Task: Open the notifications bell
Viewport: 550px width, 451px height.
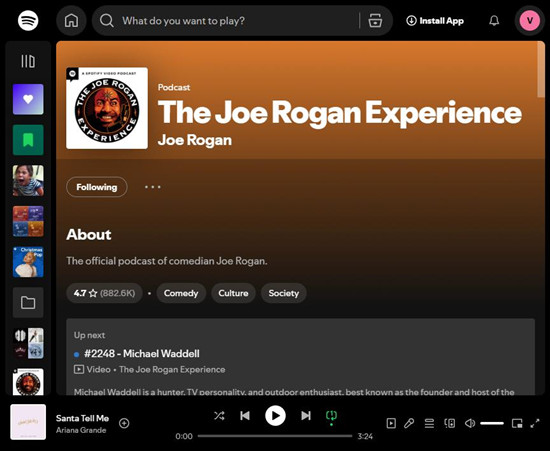Action: pos(494,21)
